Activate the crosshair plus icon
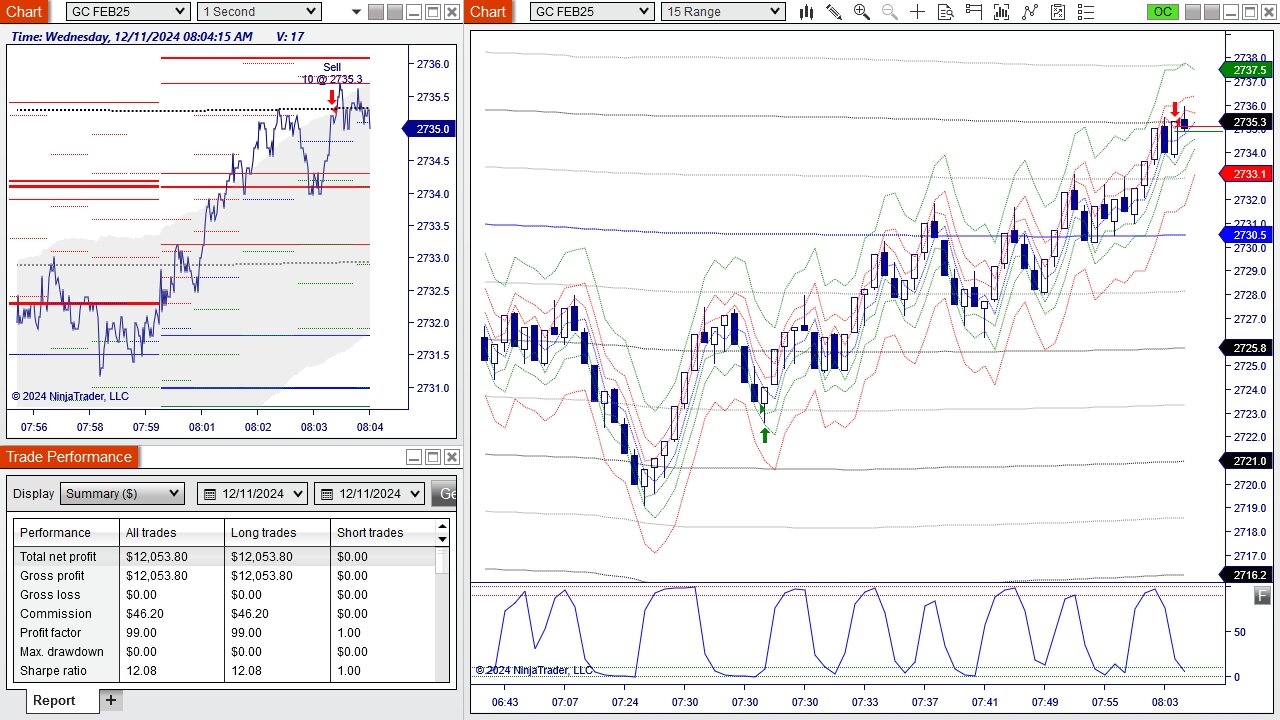1280x720 pixels. pos(917,12)
